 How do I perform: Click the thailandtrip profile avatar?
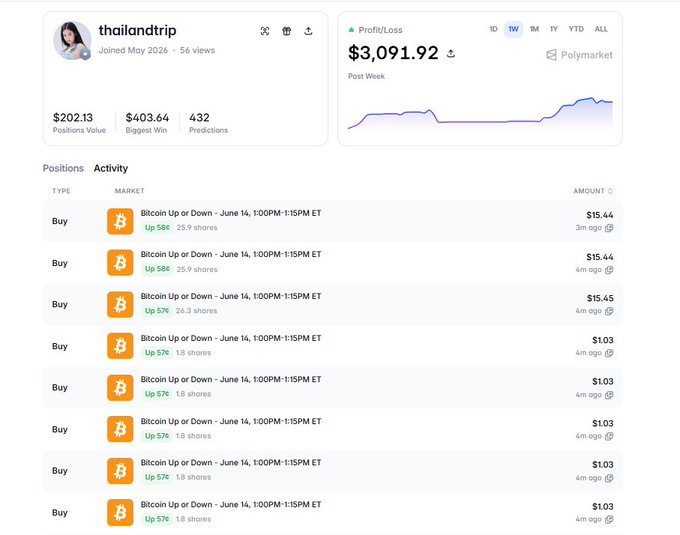(x=72, y=40)
